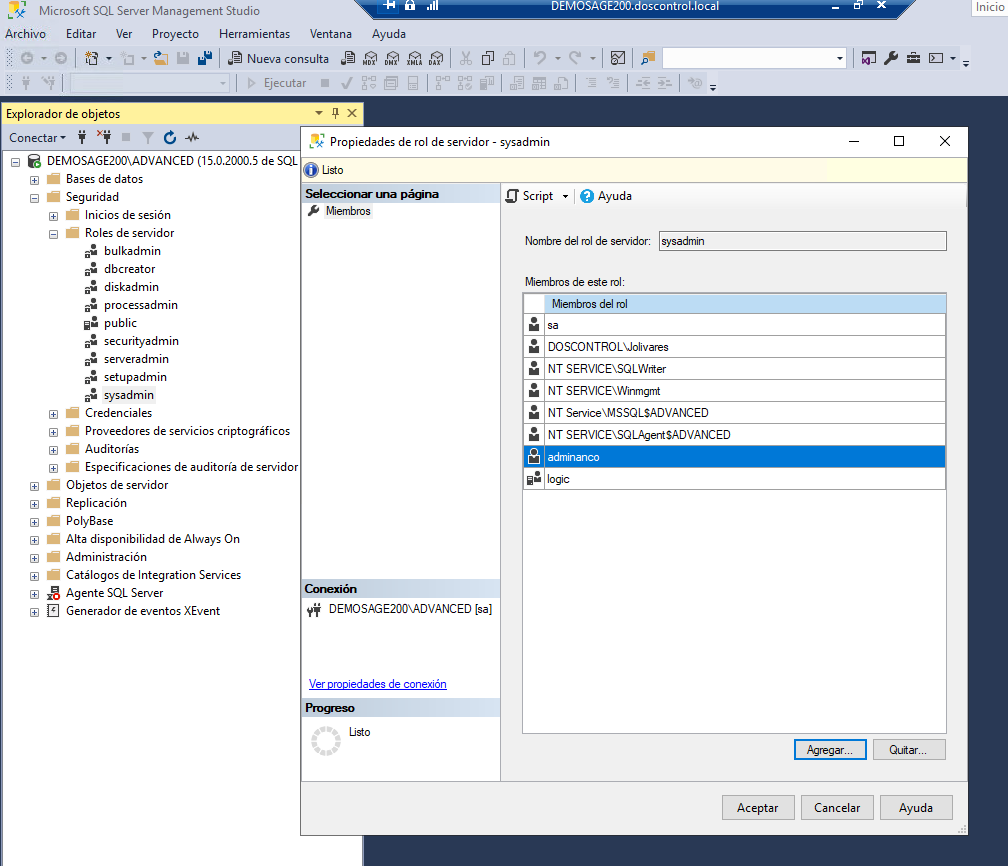Screen dimensions: 1008x866
Task: Select the dbcreator server role
Action: pos(129,269)
